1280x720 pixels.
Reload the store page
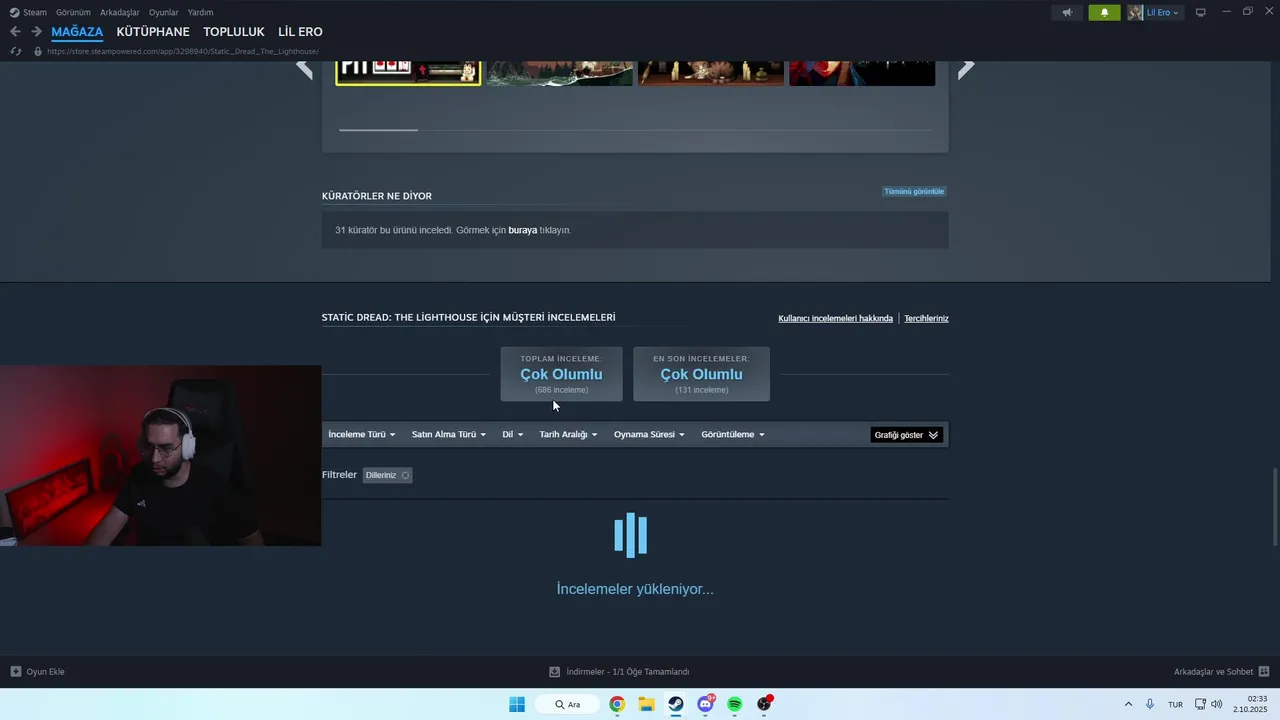(16, 51)
